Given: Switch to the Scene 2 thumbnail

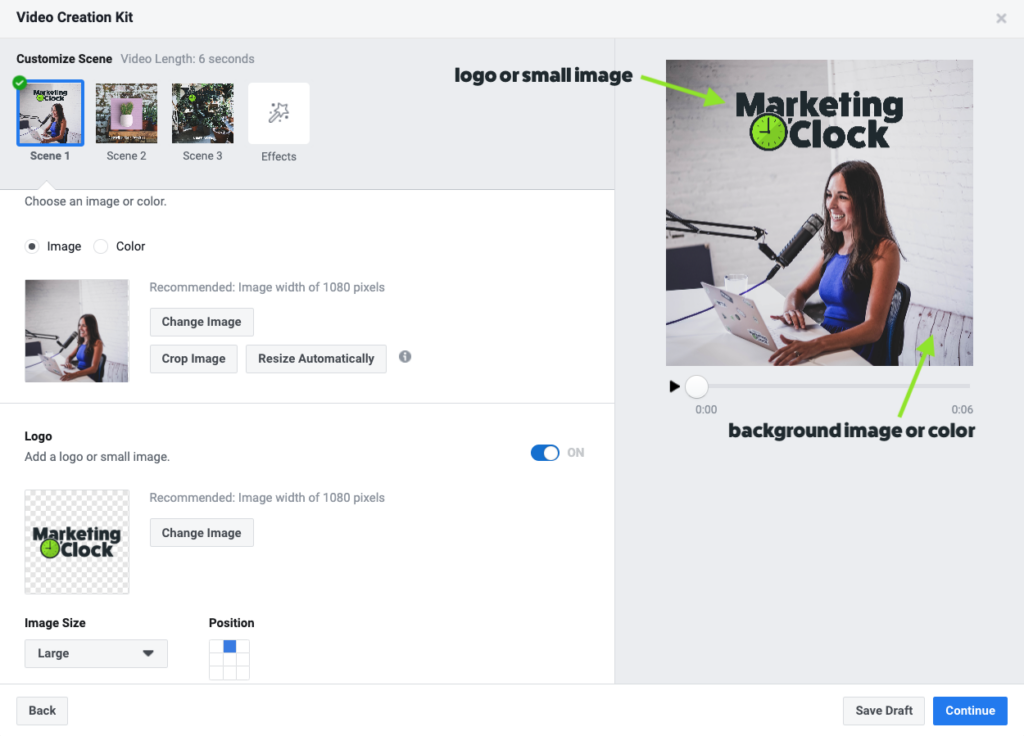Looking at the screenshot, I should (x=127, y=113).
